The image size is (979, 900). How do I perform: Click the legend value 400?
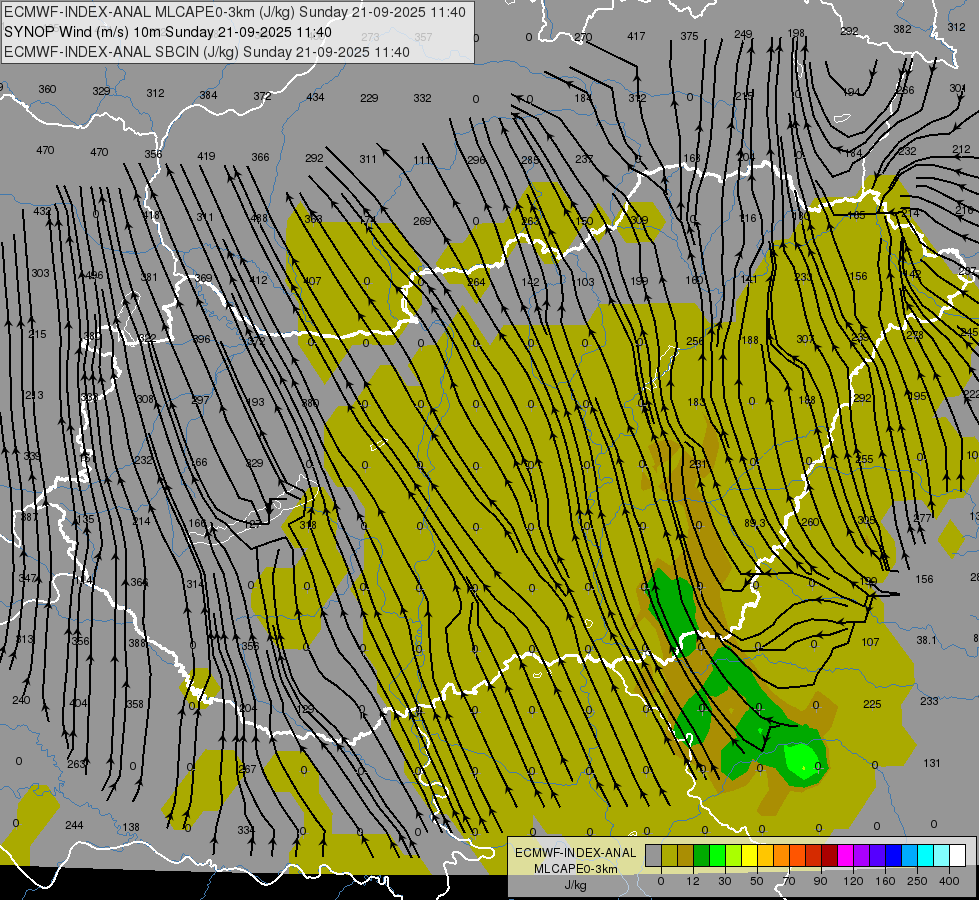tap(949, 881)
